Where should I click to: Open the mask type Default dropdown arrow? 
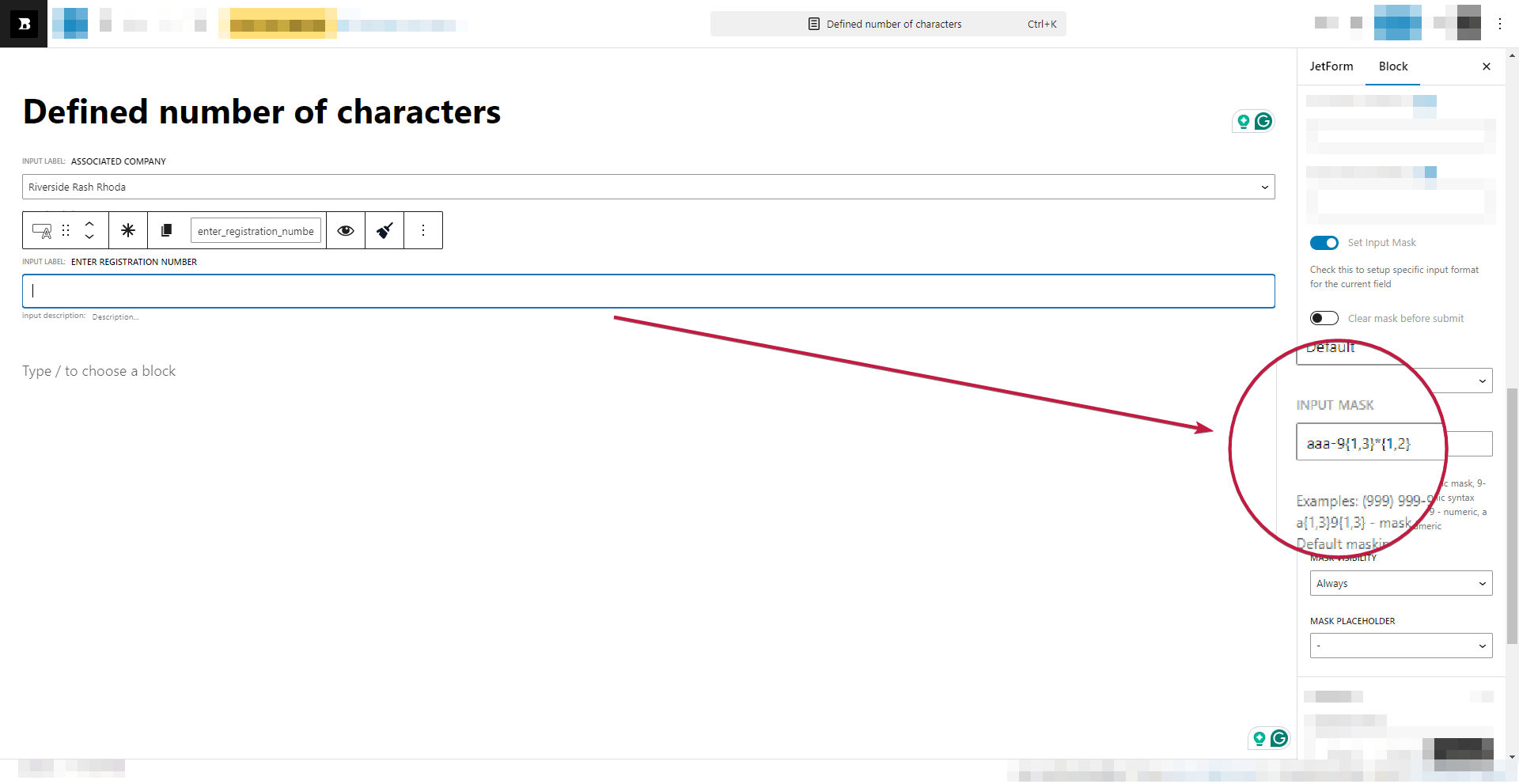point(1482,381)
